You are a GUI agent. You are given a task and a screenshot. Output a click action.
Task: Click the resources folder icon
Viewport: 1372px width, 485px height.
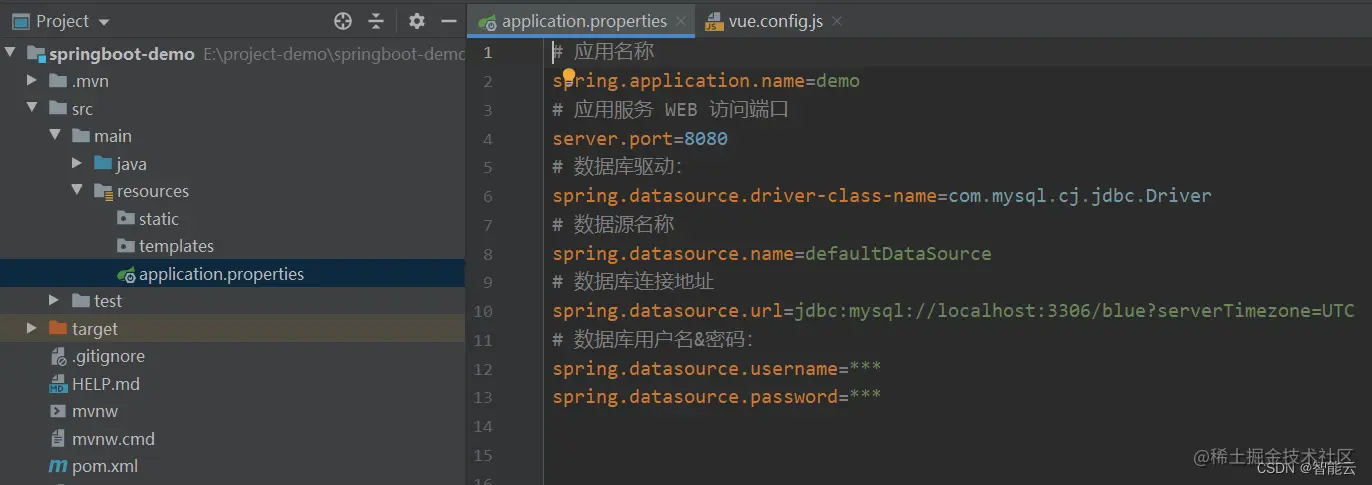pyautogui.click(x=103, y=191)
